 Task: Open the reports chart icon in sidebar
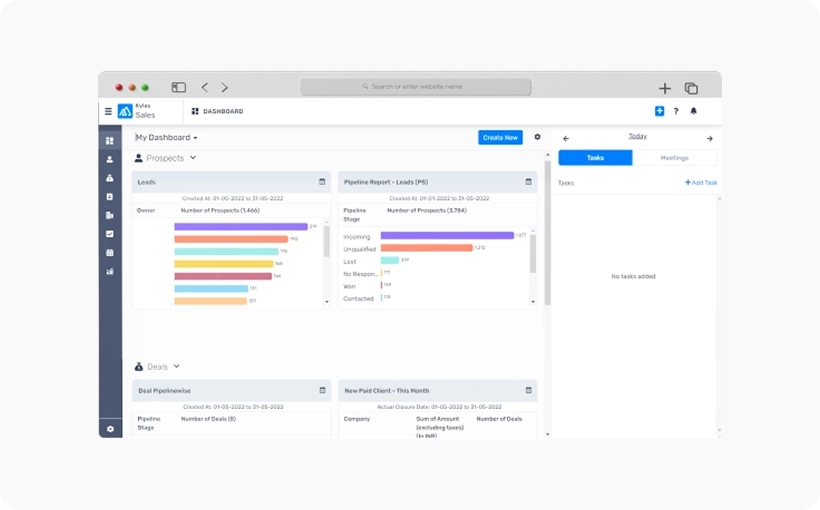pos(110,271)
